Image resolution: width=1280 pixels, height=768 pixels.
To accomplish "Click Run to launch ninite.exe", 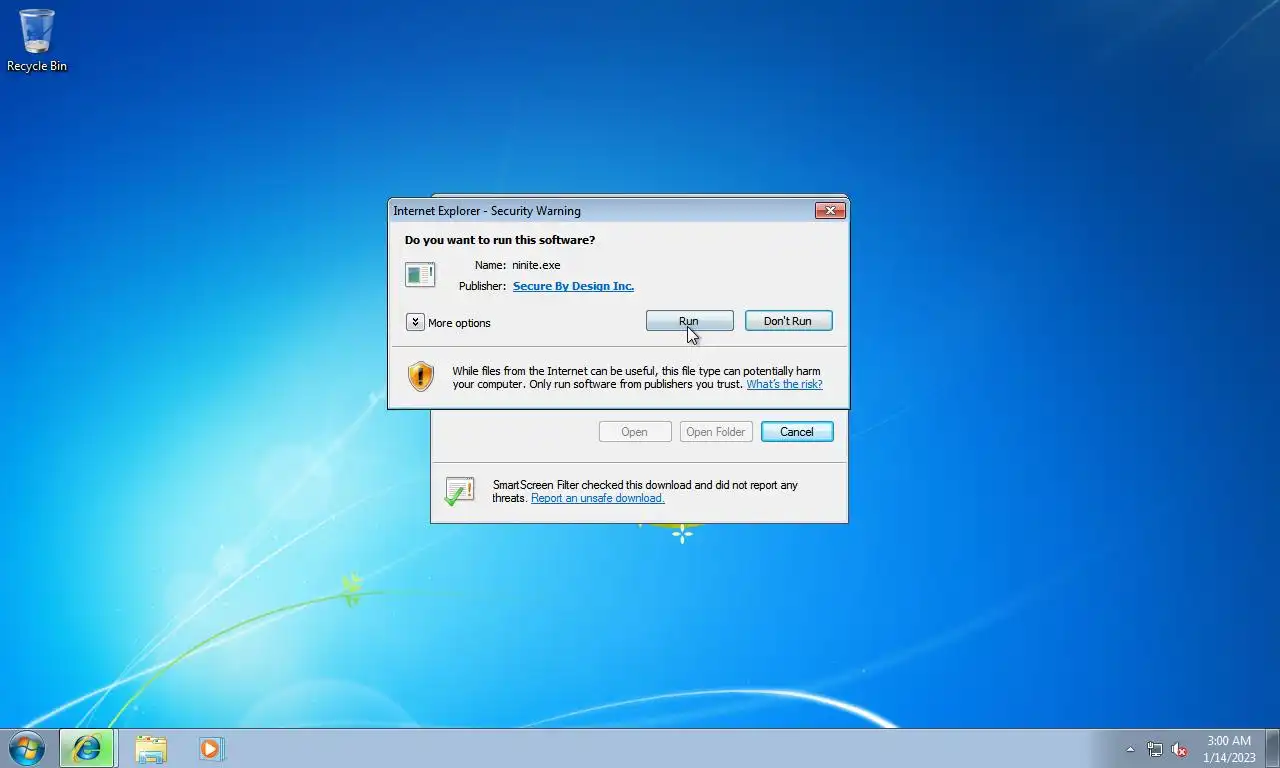I will [689, 321].
